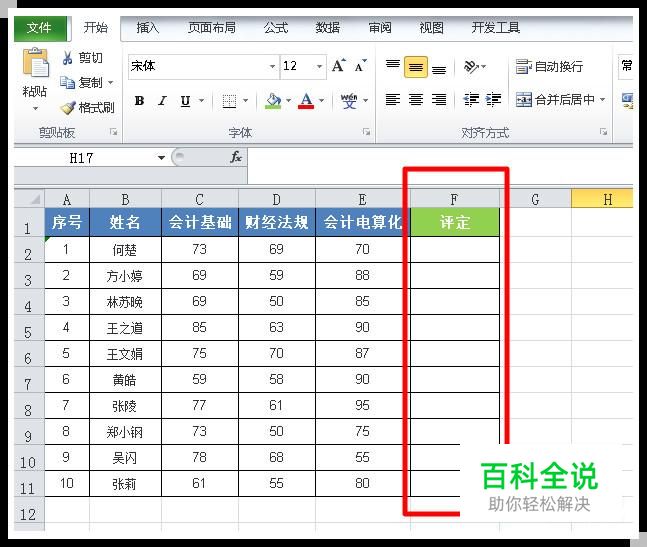Decrease indent icon
Viewport: 647px width, 547px height.
pyautogui.click(x=471, y=99)
